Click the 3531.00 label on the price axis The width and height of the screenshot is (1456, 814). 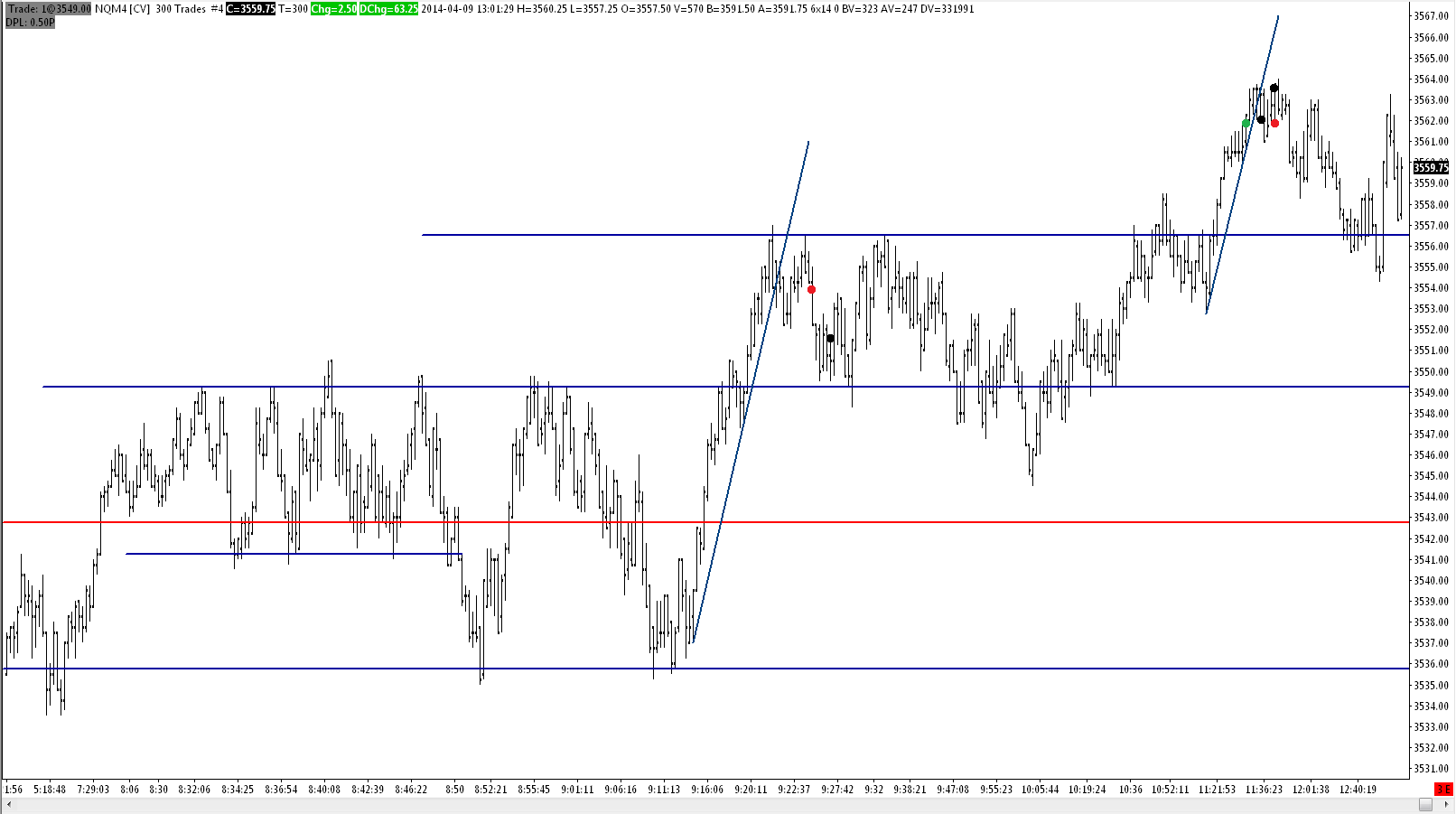pyautogui.click(x=1431, y=769)
